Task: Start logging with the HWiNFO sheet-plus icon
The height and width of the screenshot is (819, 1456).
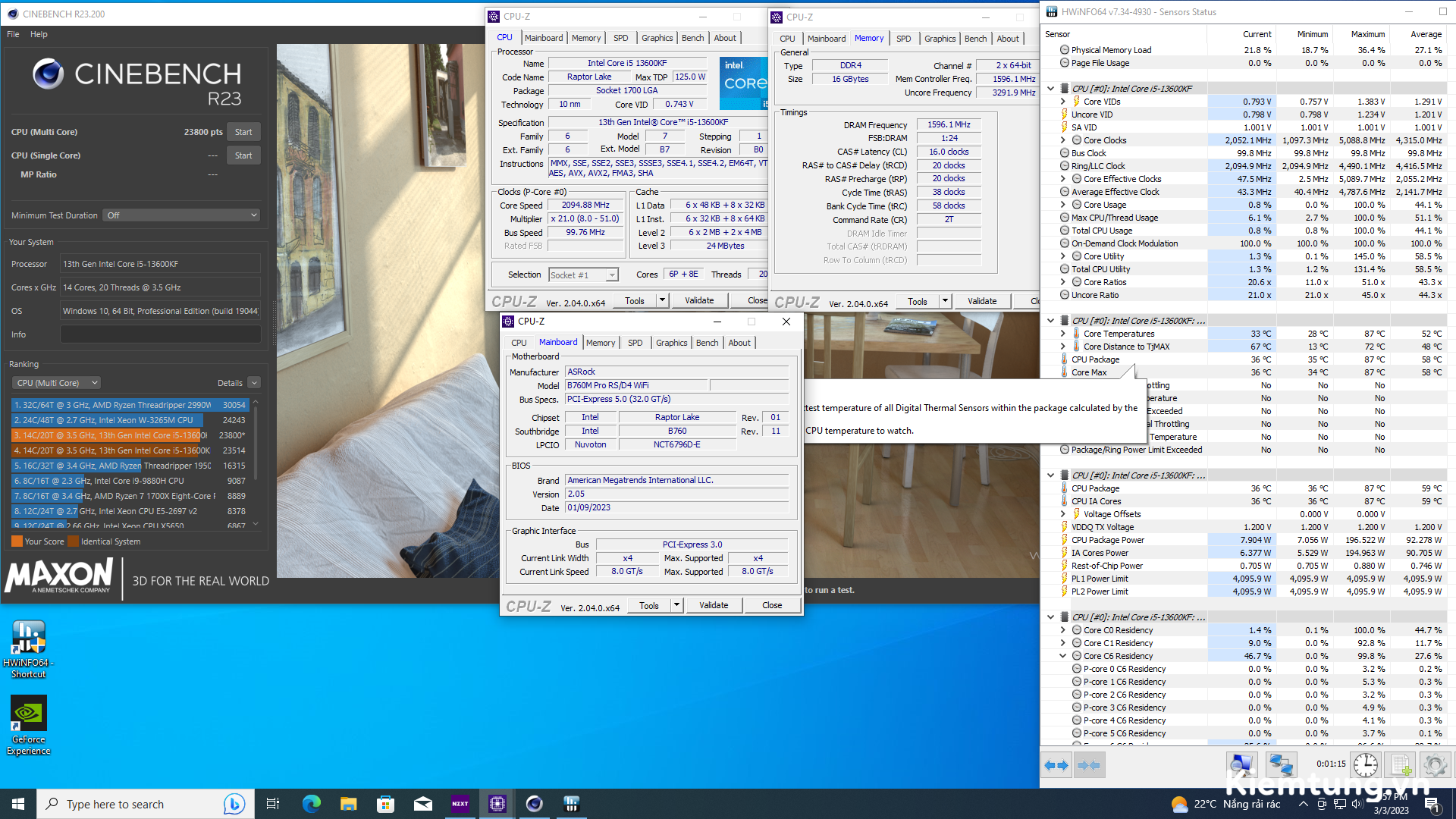Action: pyautogui.click(x=1401, y=765)
